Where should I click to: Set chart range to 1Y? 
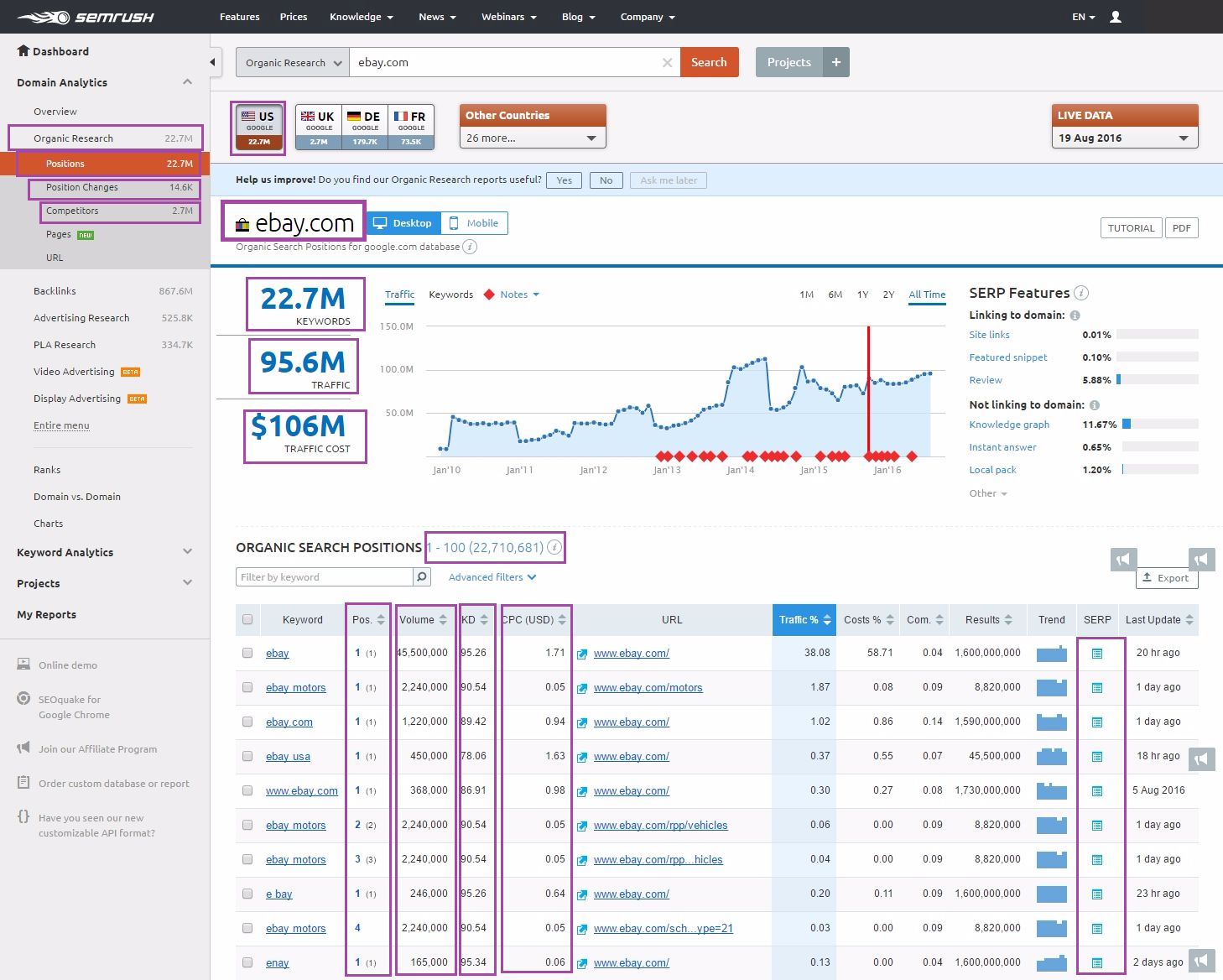(x=862, y=295)
